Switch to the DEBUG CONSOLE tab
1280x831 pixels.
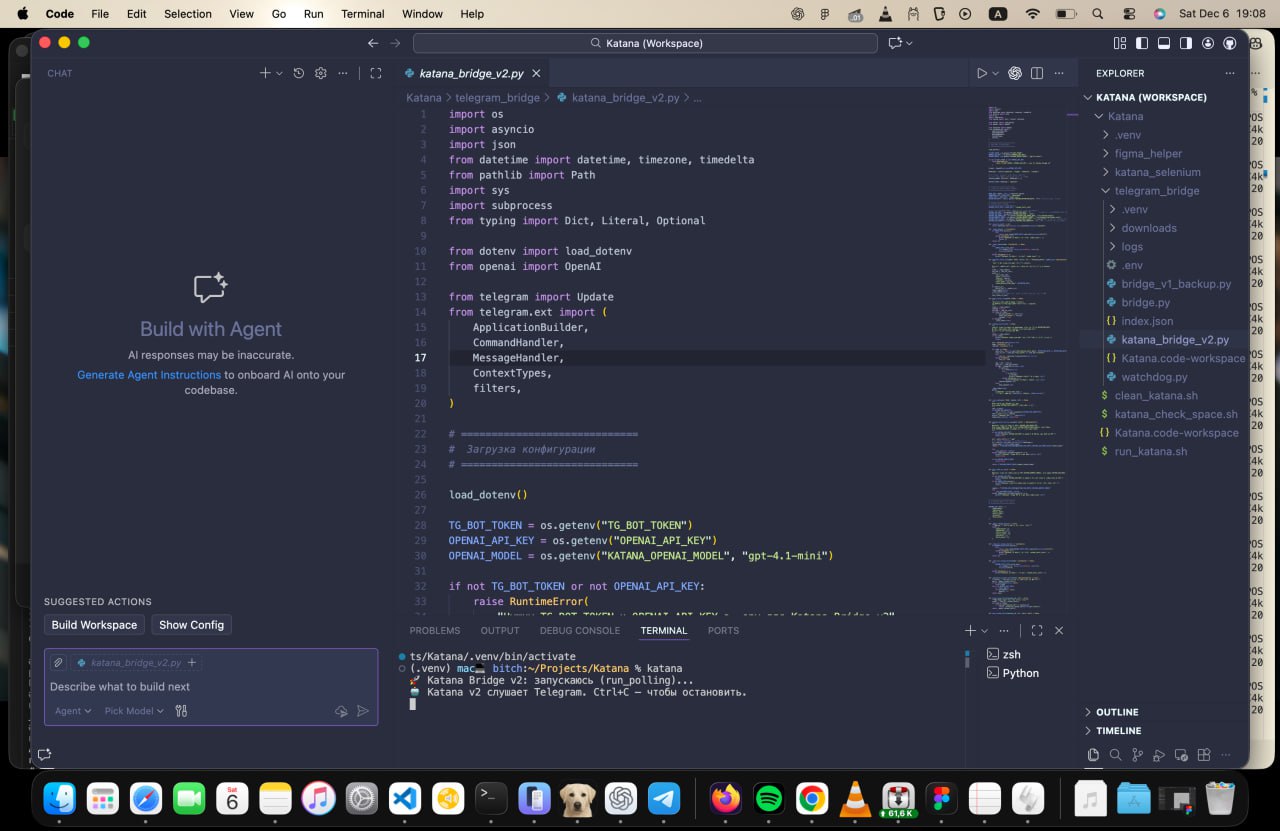(x=580, y=631)
